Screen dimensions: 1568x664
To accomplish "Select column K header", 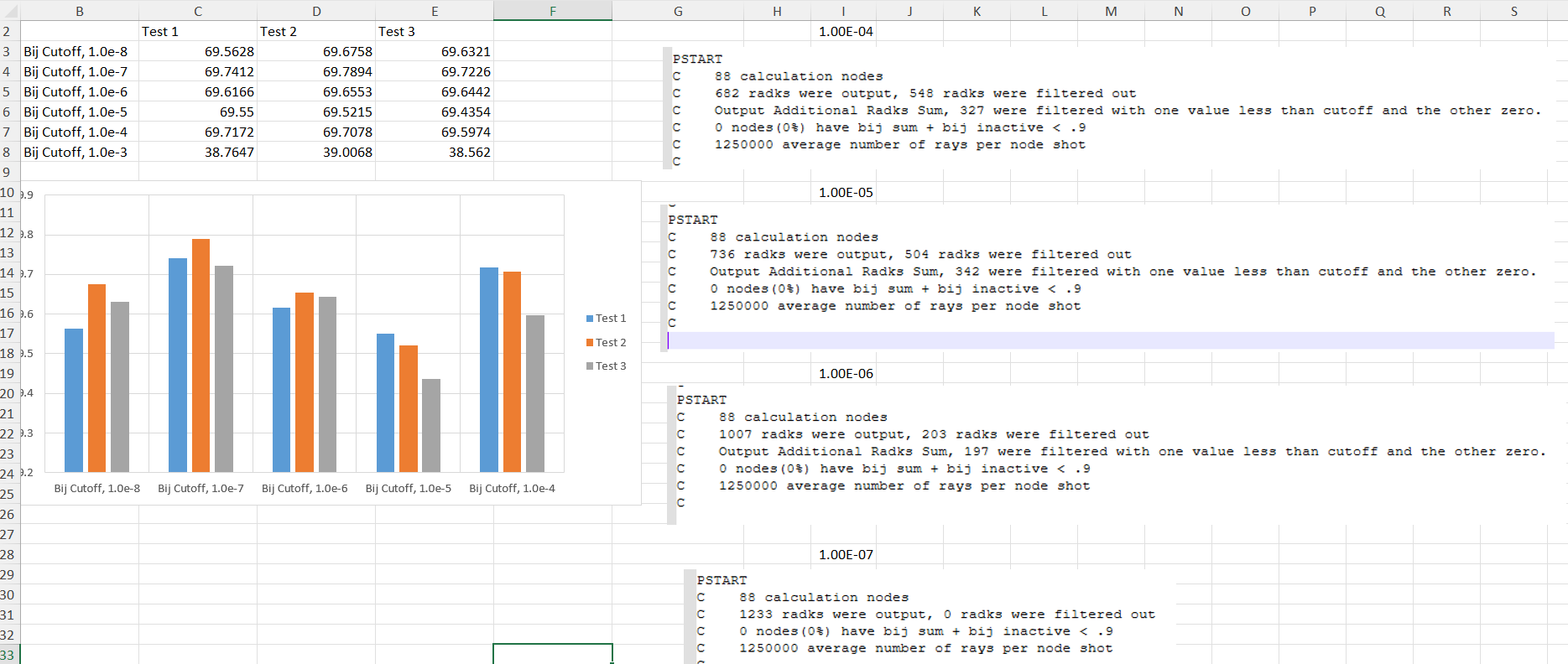I will pyautogui.click(x=977, y=11).
